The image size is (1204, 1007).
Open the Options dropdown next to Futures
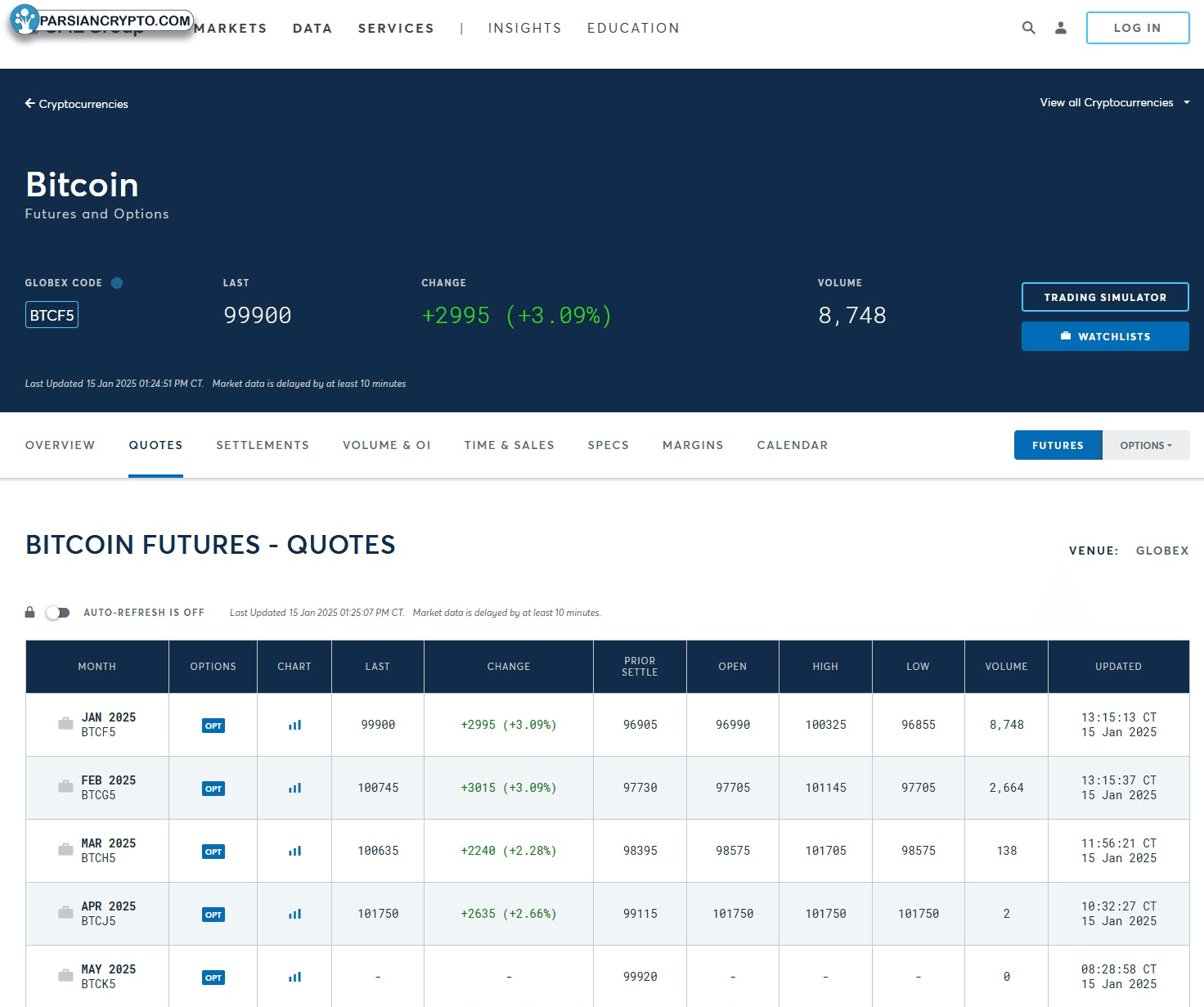(1146, 445)
